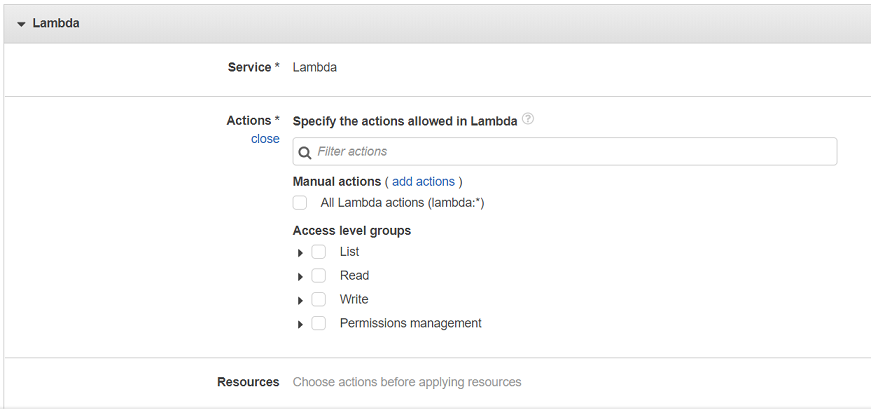Click the Lambda section header title

pos(56,23)
